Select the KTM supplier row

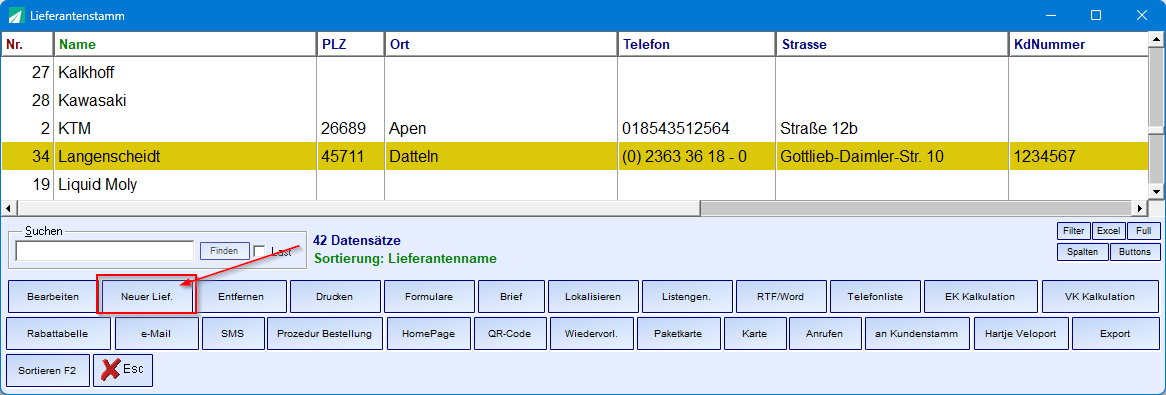[x=576, y=129]
